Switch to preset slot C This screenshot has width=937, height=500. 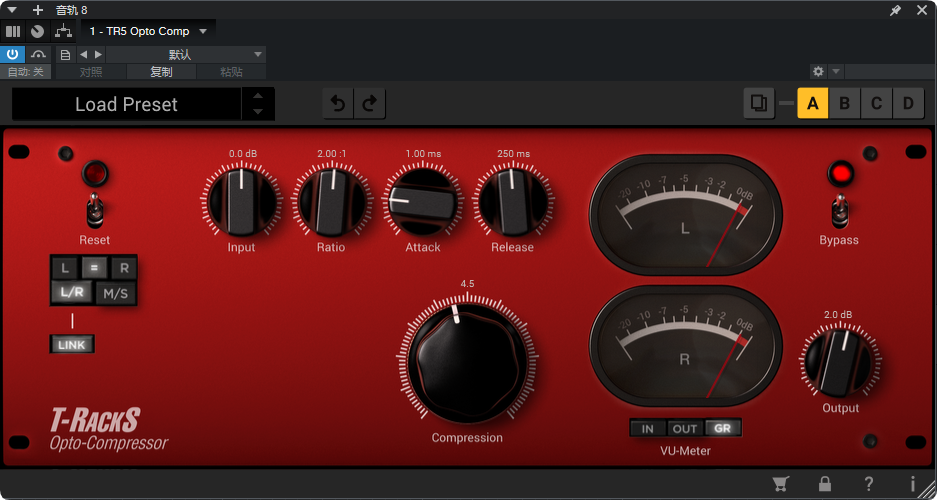[876, 103]
